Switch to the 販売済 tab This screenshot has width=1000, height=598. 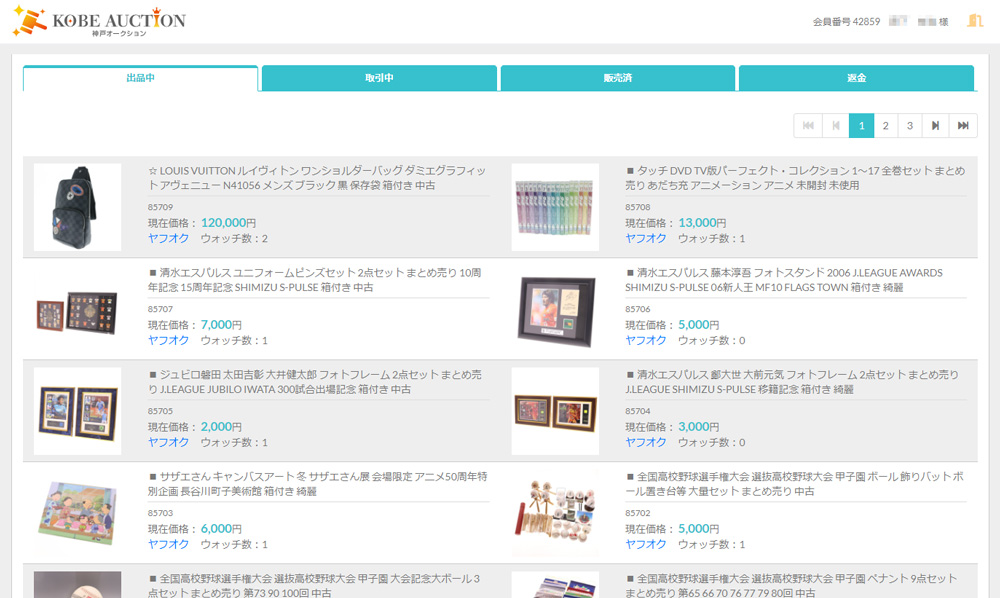click(x=617, y=78)
